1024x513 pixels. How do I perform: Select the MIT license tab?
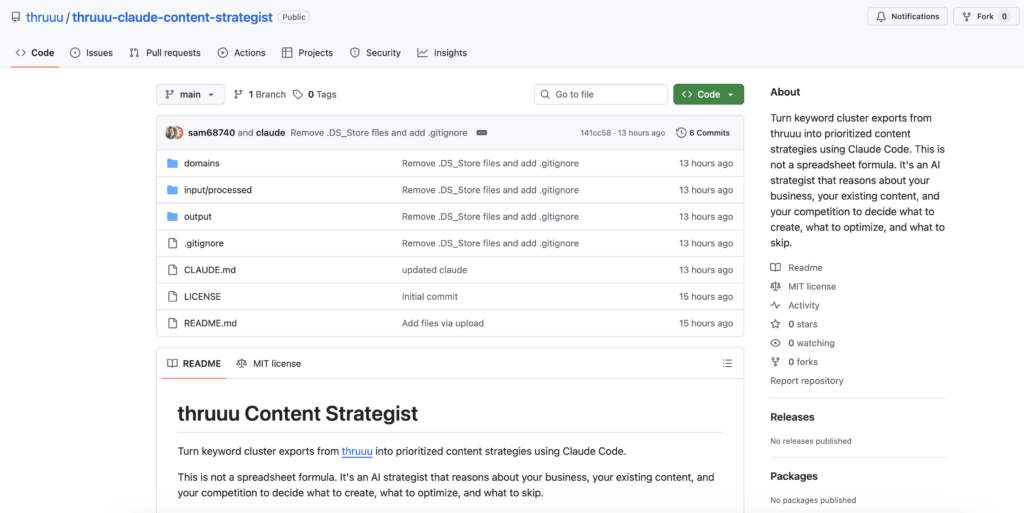(268, 363)
